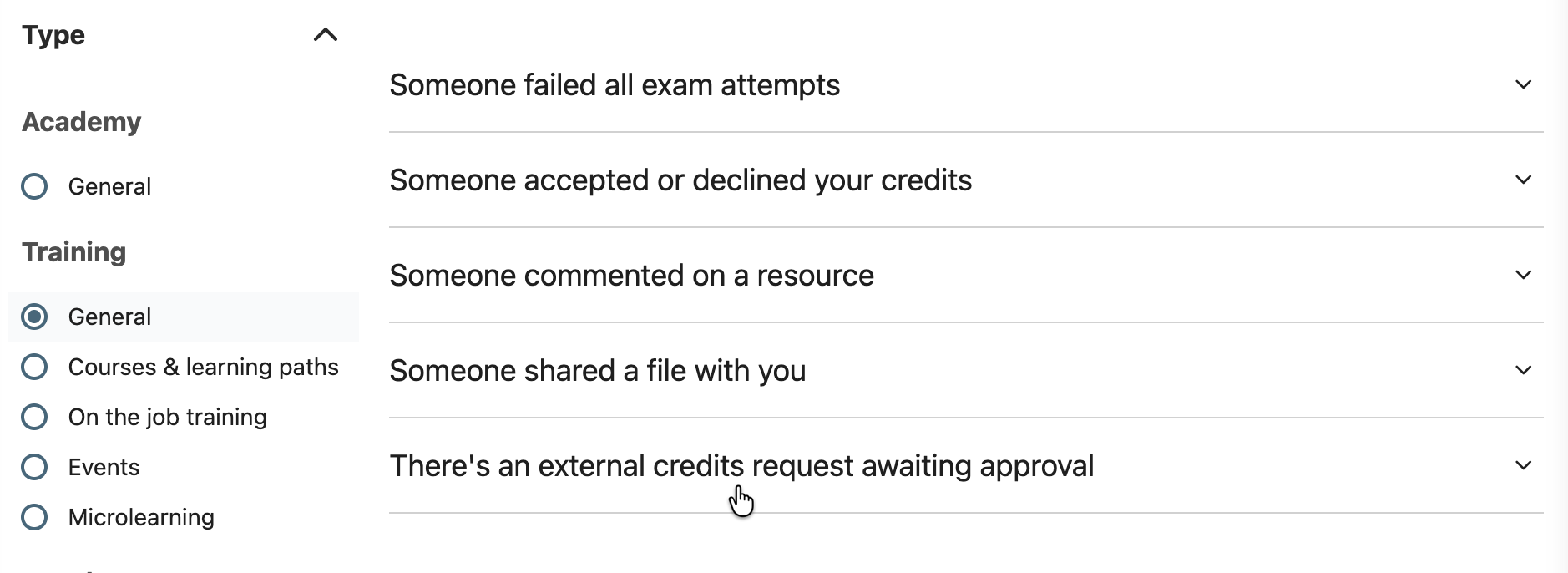This screenshot has width=1568, height=573.
Task: Expand chevron for external credits request
Action: pyautogui.click(x=1523, y=466)
